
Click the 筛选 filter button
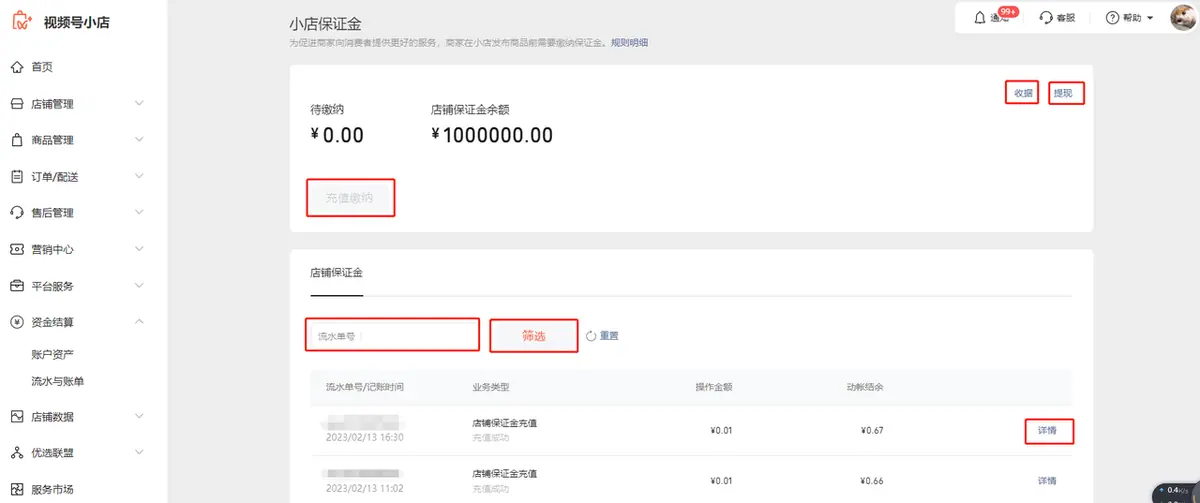click(534, 336)
